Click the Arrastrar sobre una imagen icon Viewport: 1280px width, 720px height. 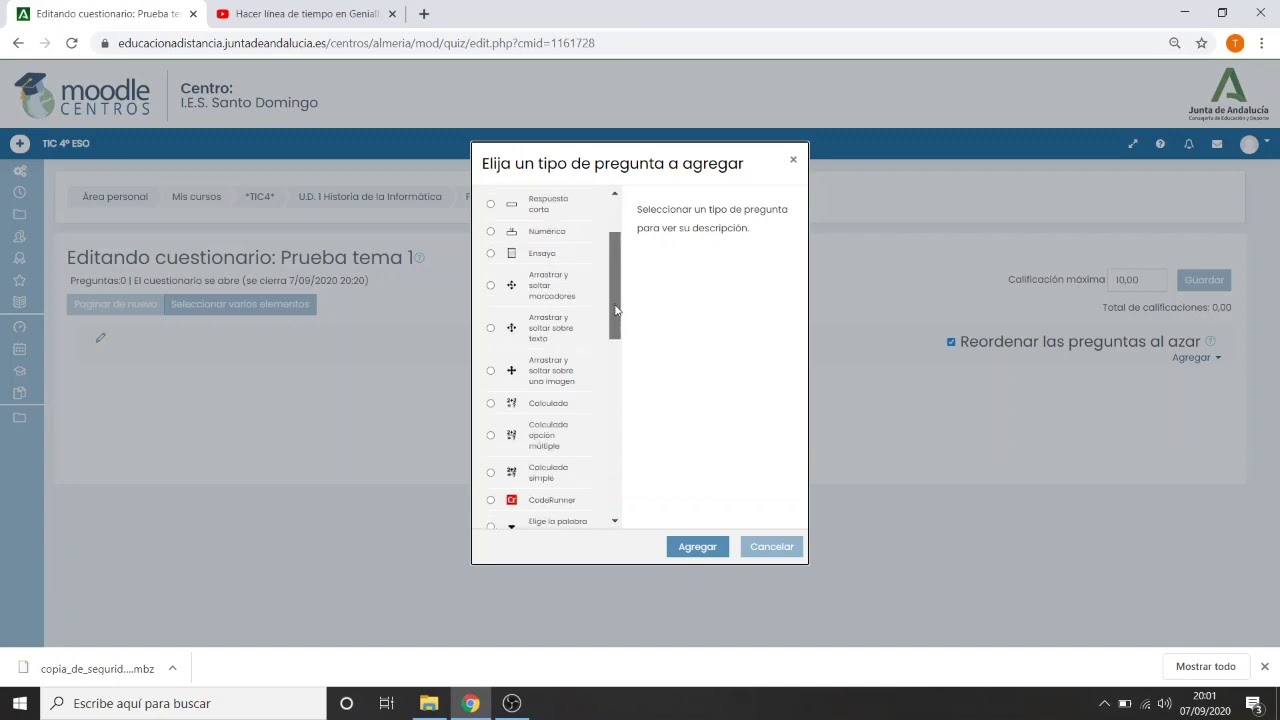point(511,371)
